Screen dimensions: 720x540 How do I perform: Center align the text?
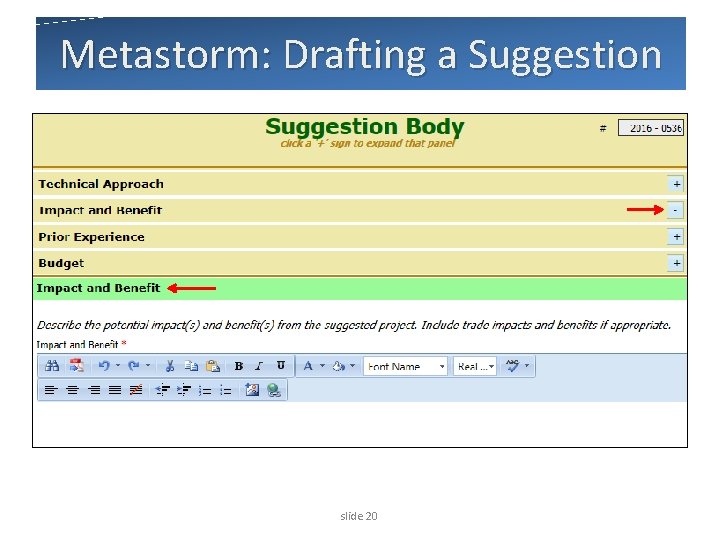coord(72,390)
